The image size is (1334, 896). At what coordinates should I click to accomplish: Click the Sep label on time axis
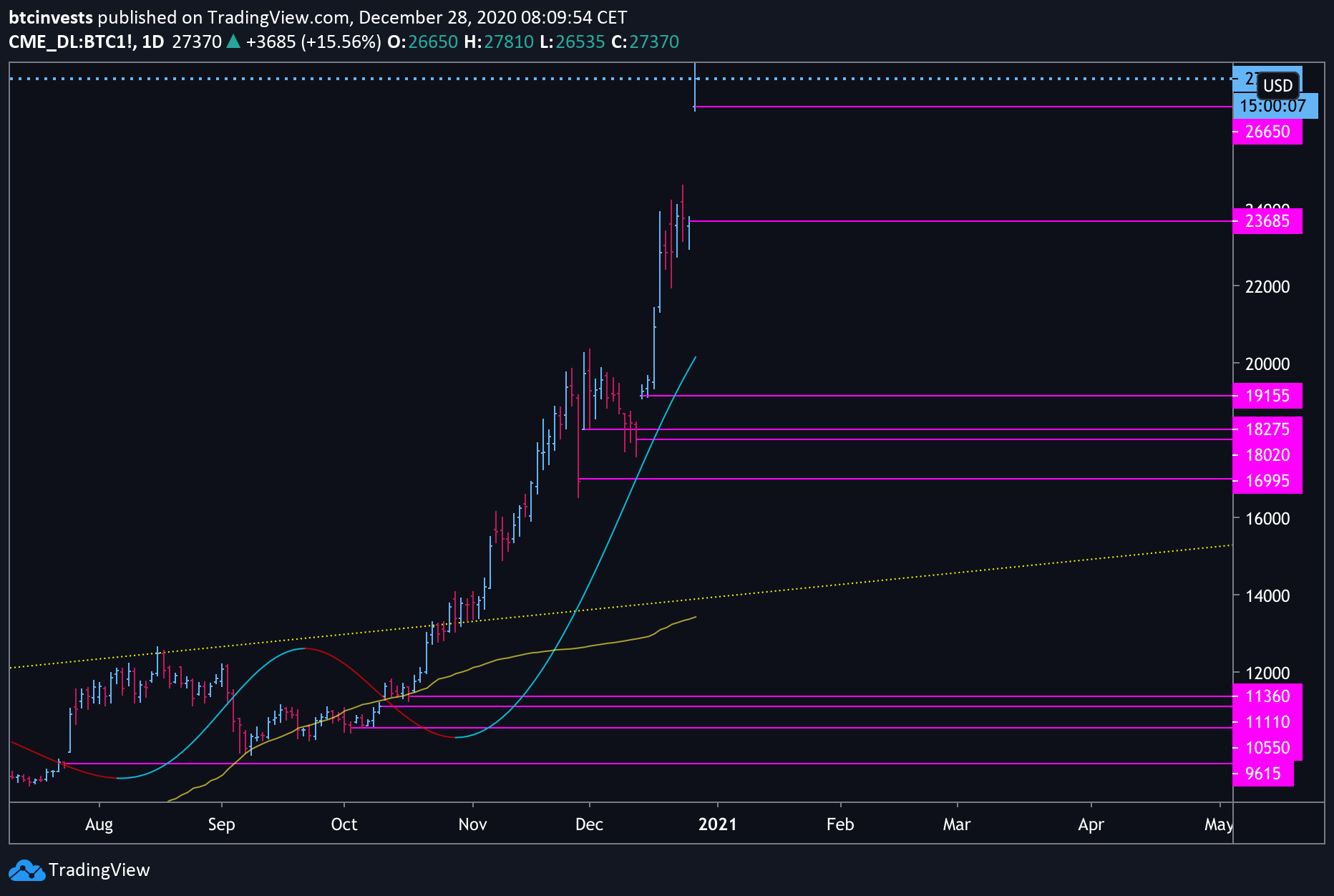(x=221, y=824)
